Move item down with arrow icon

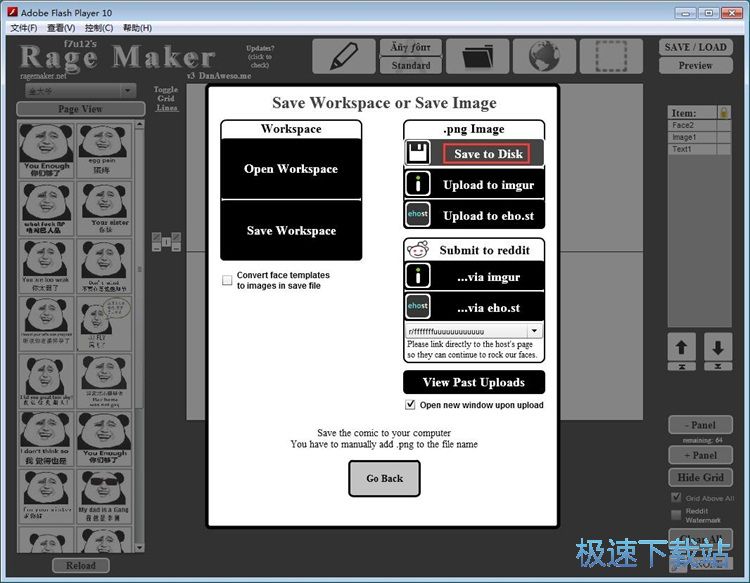(x=717, y=347)
